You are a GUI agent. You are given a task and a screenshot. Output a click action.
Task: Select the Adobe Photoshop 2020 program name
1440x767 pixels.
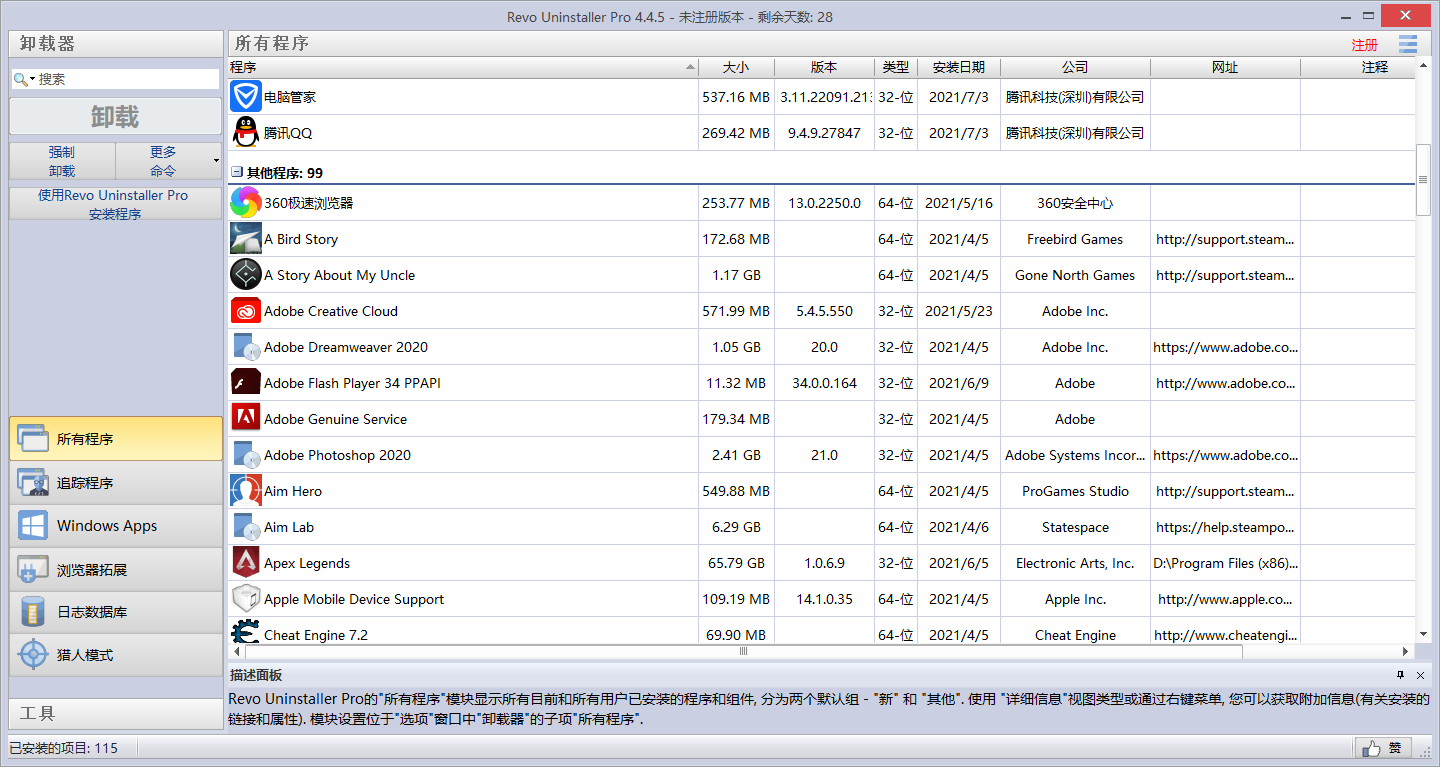(337, 455)
